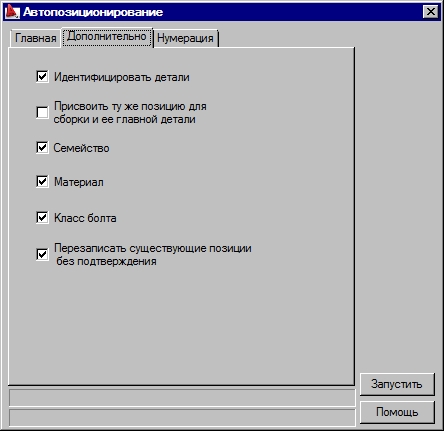The width and height of the screenshot is (444, 431).
Task: Close the Автопозиционирование dialog
Action: [431, 12]
